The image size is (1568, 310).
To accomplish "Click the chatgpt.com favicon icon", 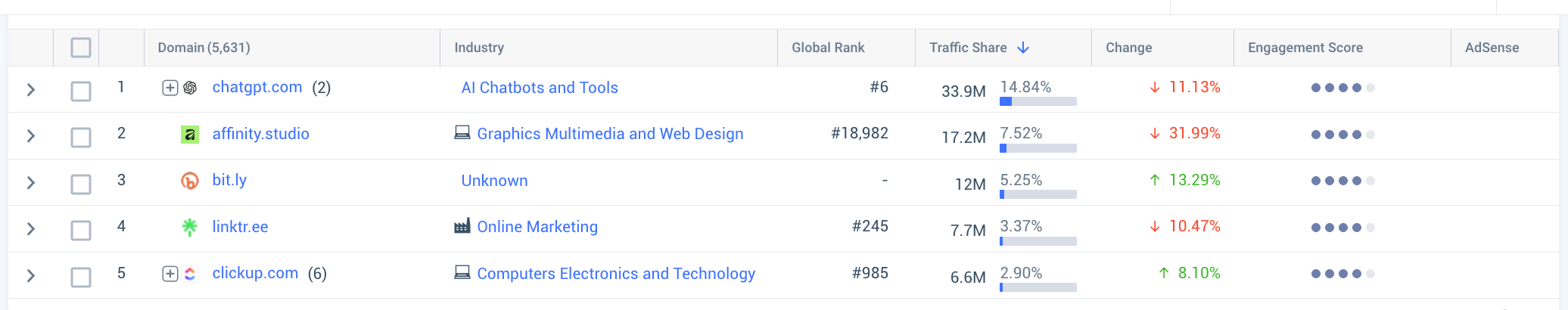I will point(190,88).
